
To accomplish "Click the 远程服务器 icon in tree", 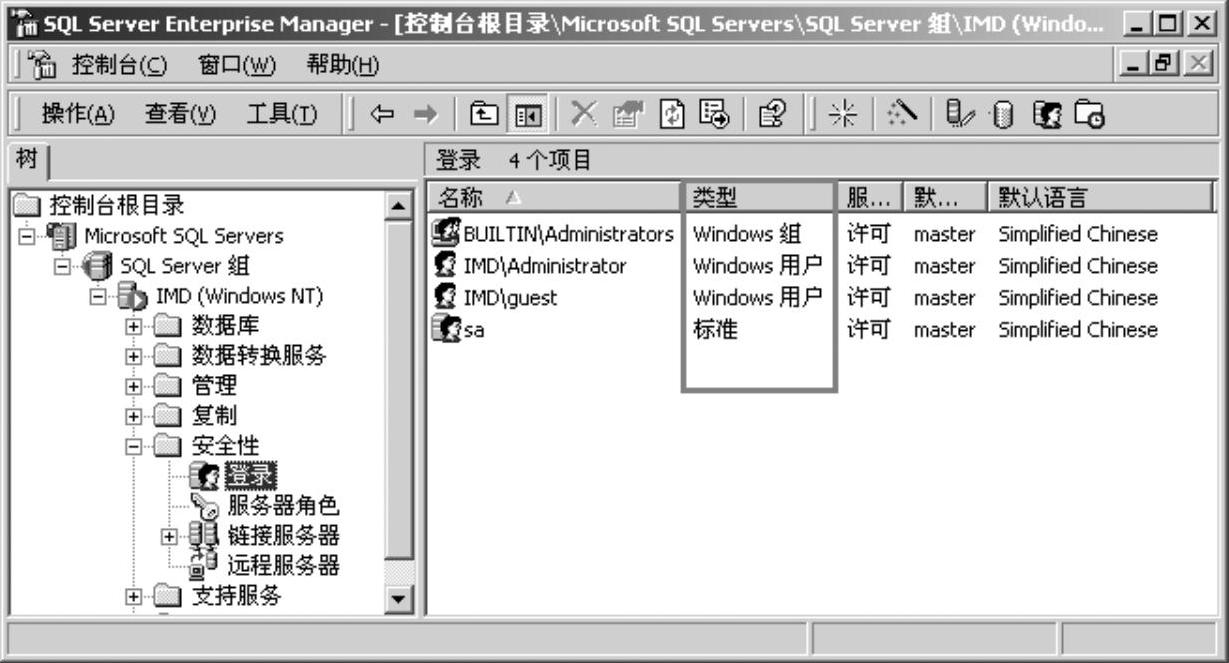I will coord(205,566).
